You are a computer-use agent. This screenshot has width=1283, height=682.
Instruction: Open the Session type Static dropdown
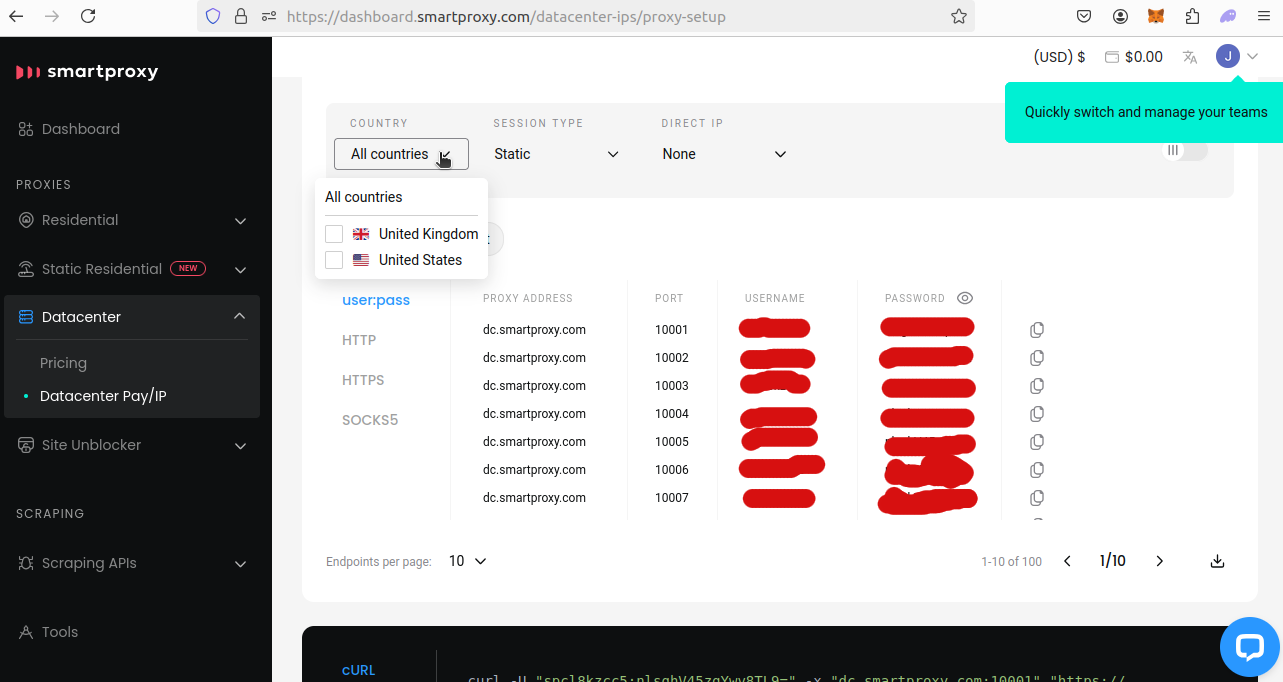tap(557, 154)
